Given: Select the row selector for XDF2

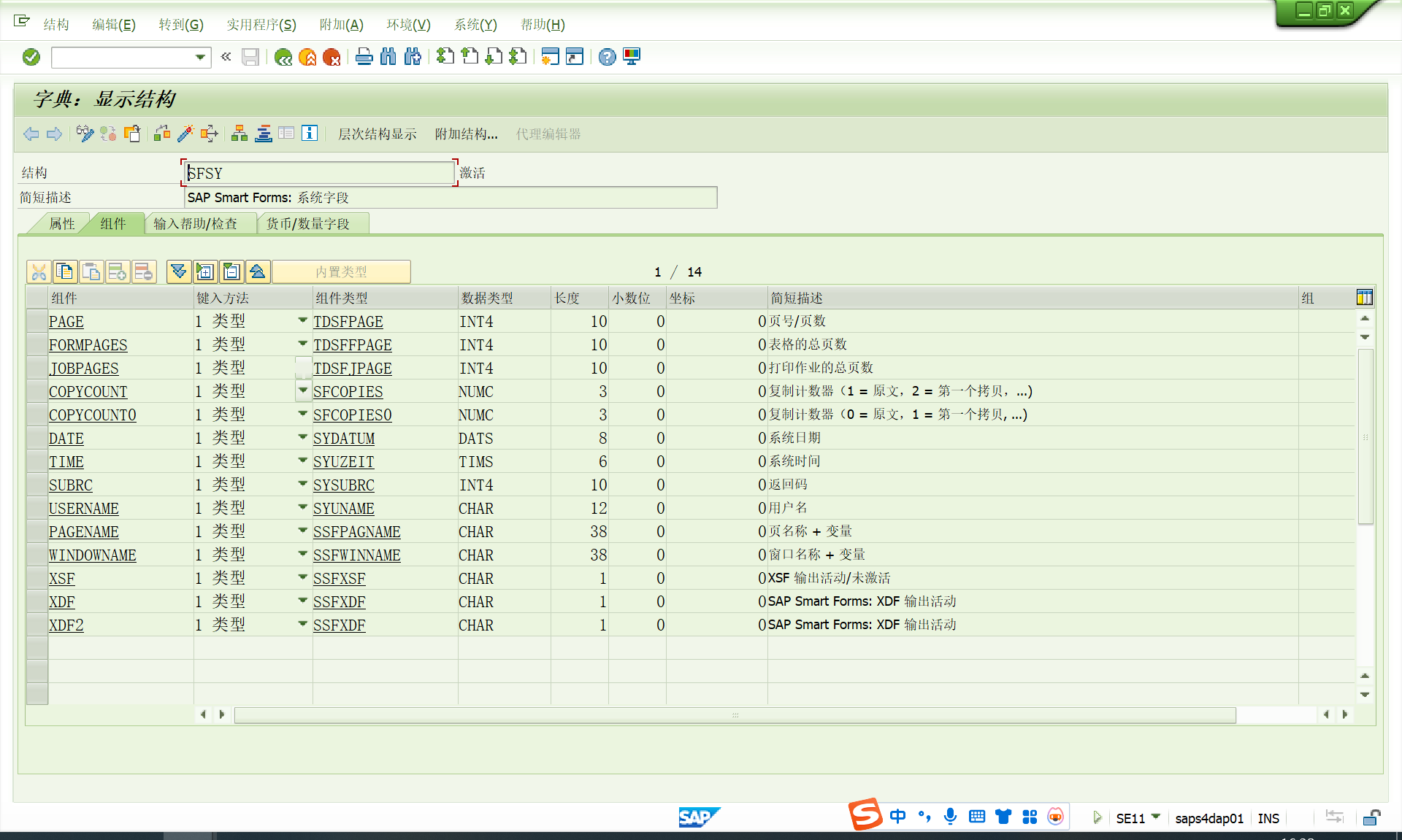Looking at the screenshot, I should click(37, 625).
